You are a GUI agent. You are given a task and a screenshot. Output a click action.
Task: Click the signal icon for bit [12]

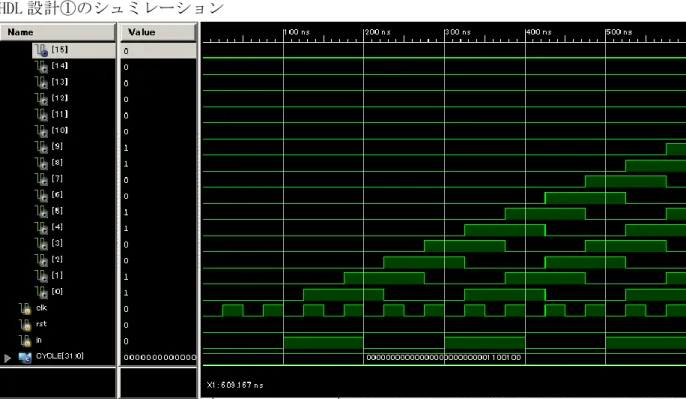(42, 99)
